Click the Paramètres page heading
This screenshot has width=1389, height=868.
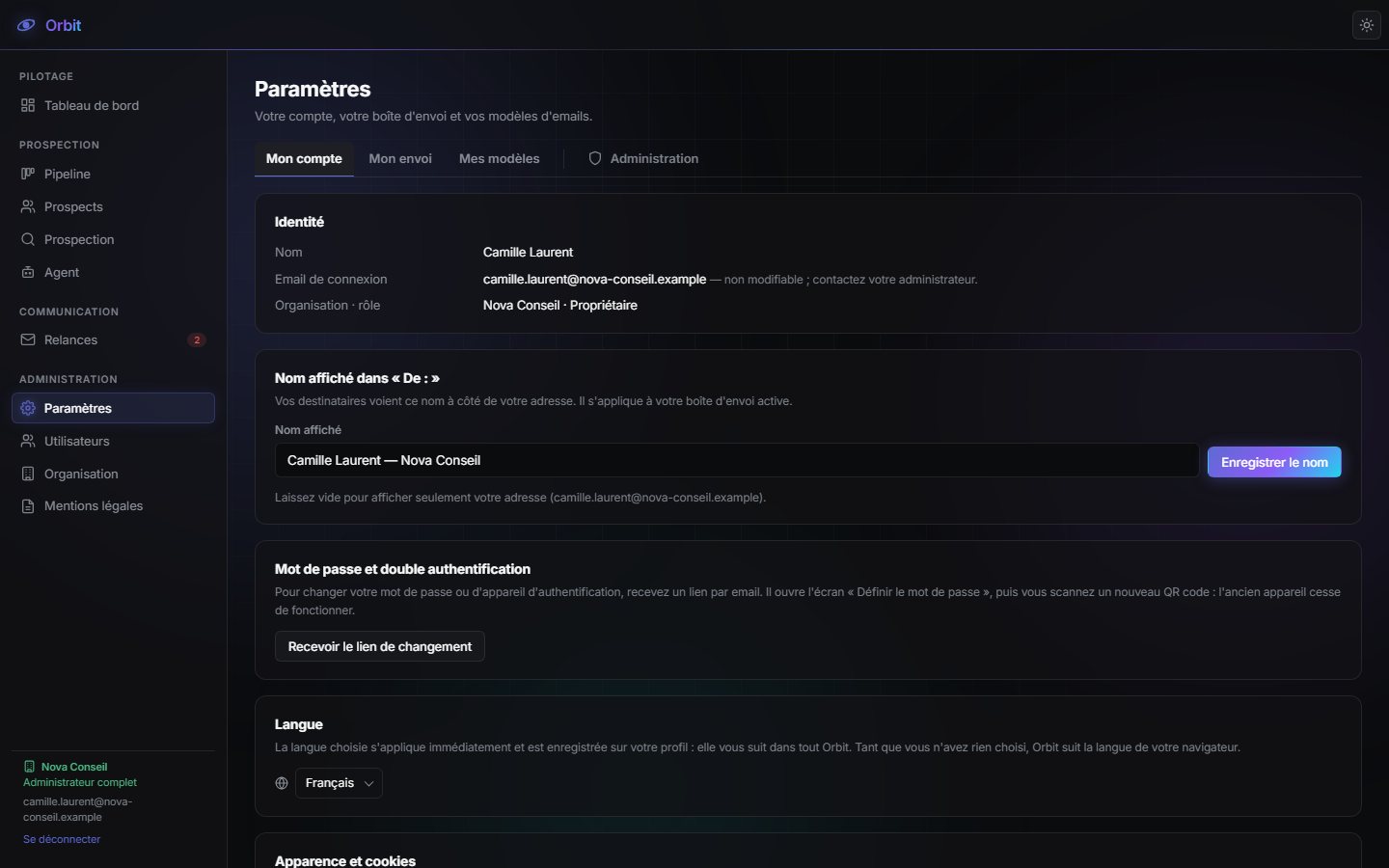[313, 89]
